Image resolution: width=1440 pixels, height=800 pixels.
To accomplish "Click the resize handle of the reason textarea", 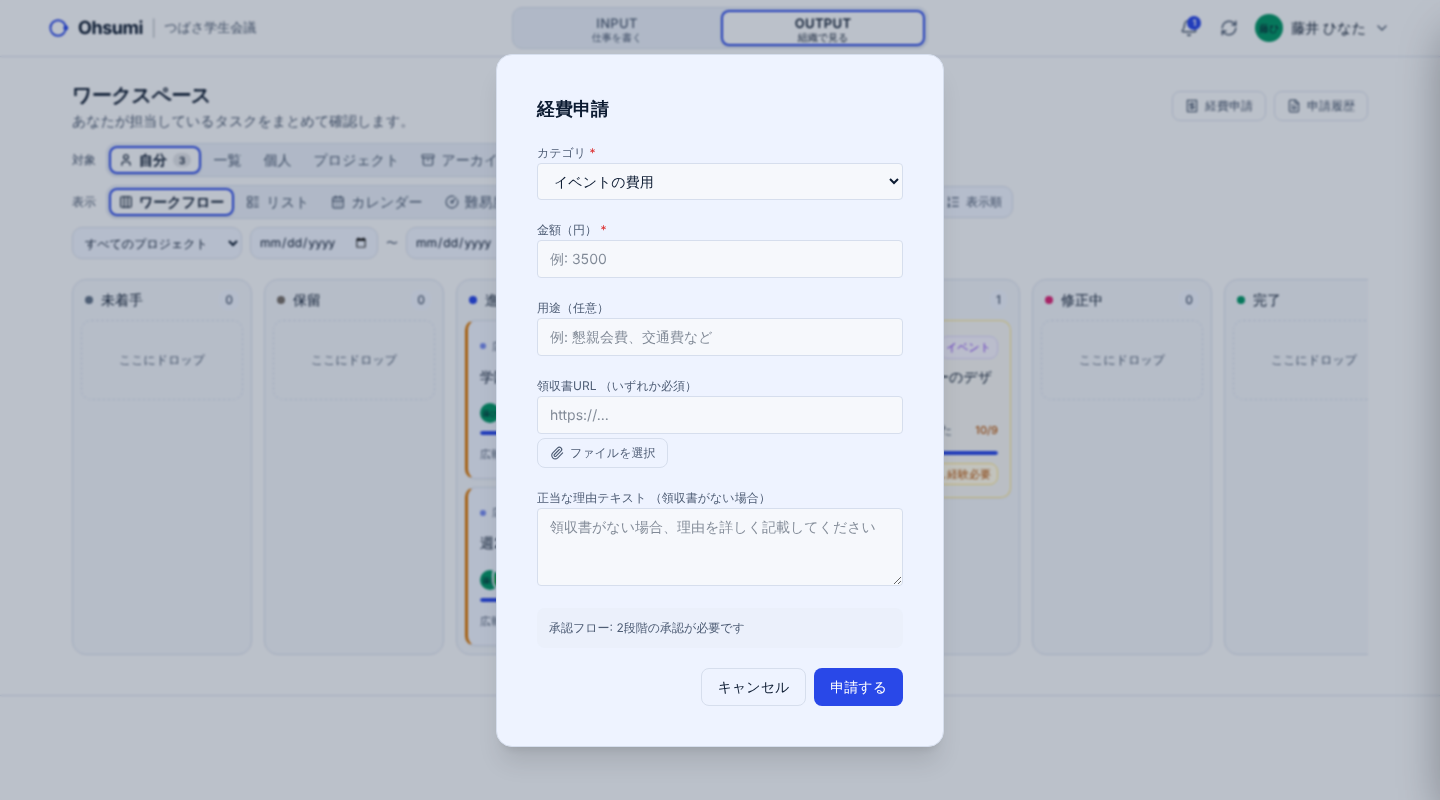I will (x=897, y=580).
